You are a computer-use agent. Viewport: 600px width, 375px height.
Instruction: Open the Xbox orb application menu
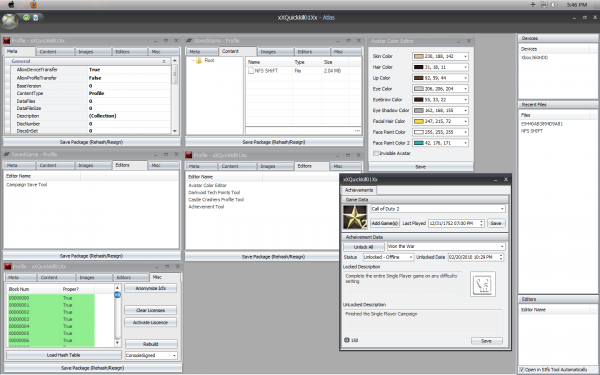tap(10, 21)
